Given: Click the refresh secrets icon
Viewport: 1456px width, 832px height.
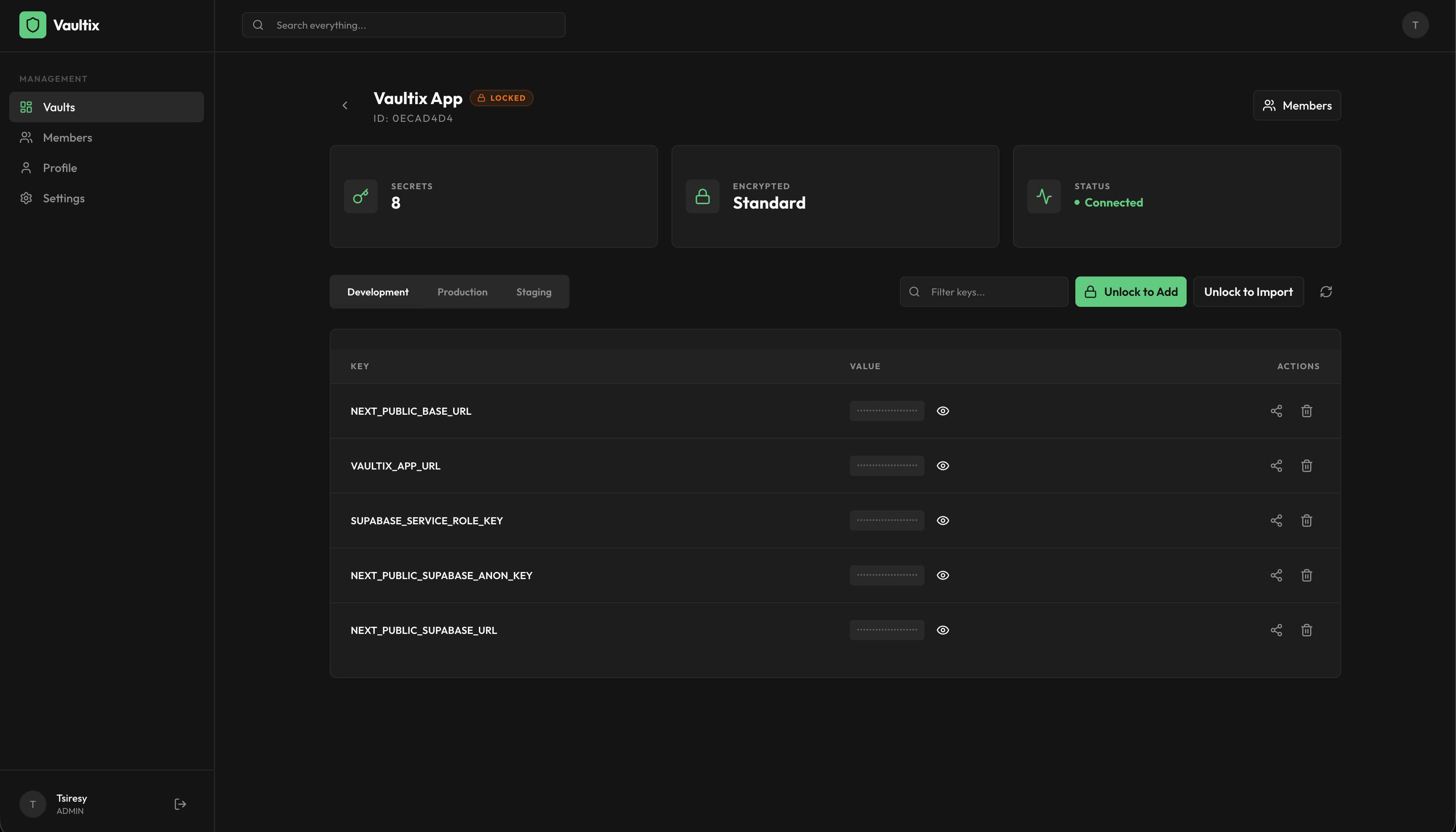Looking at the screenshot, I should pos(1326,291).
